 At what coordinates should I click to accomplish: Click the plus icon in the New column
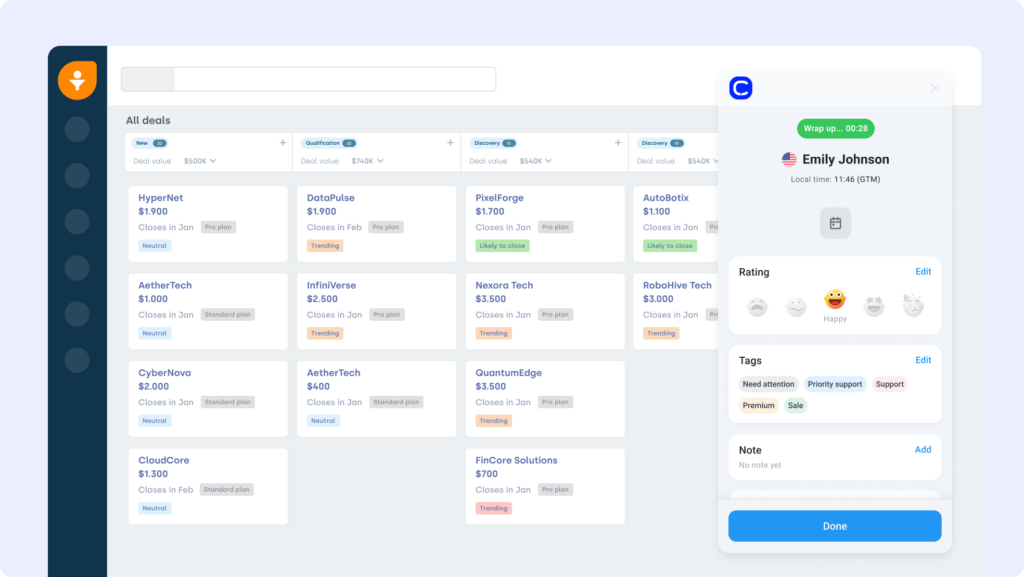click(282, 142)
